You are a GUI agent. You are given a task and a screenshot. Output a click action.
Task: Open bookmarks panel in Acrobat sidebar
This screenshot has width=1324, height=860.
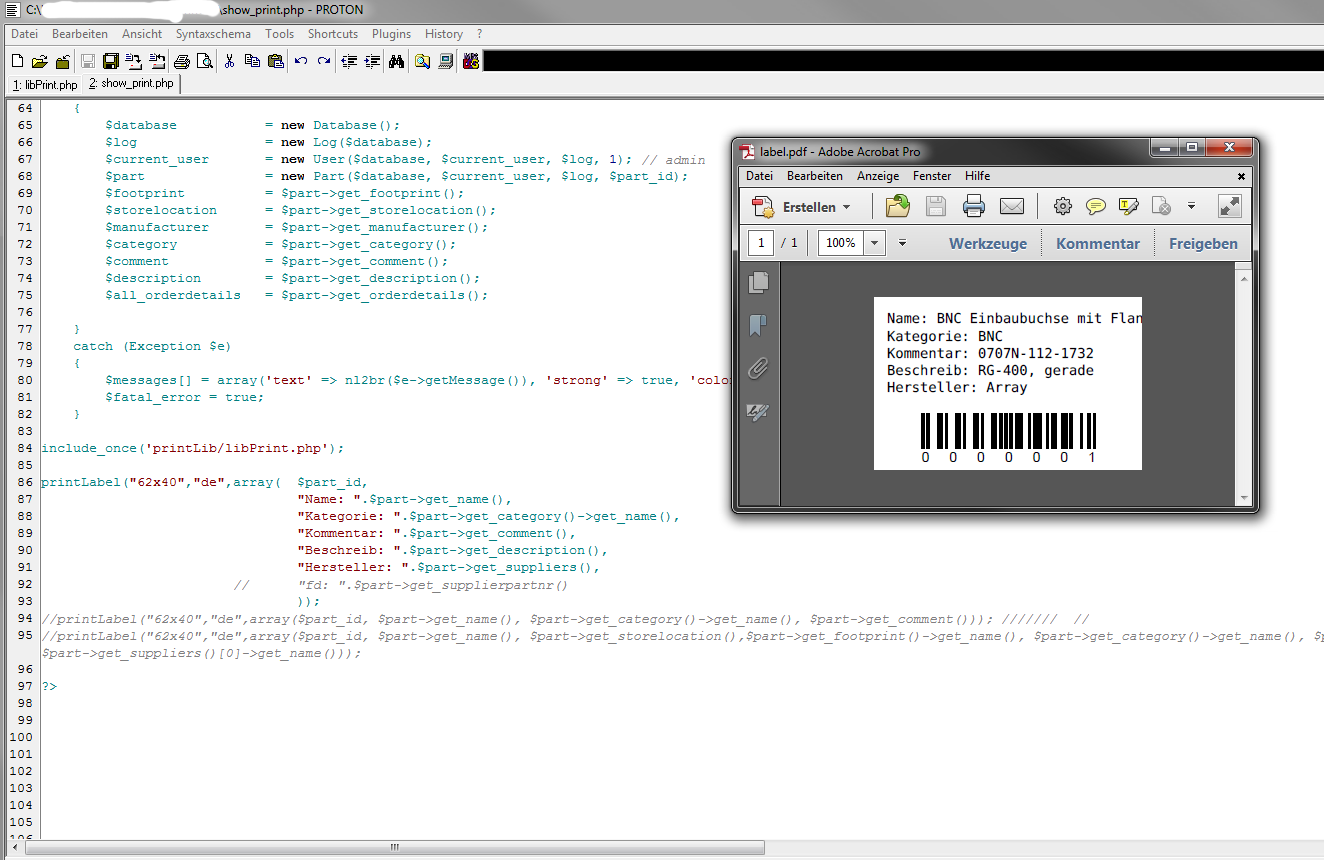click(759, 326)
